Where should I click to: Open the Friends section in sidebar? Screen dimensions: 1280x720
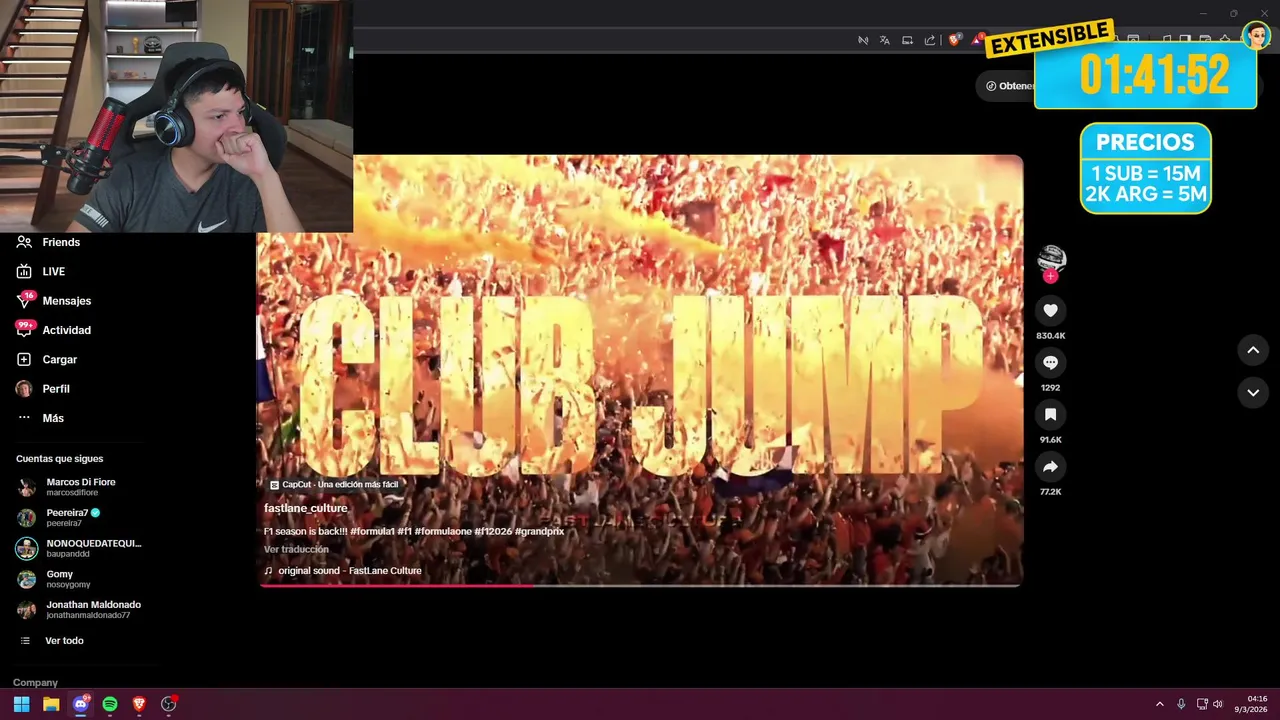(x=48, y=242)
